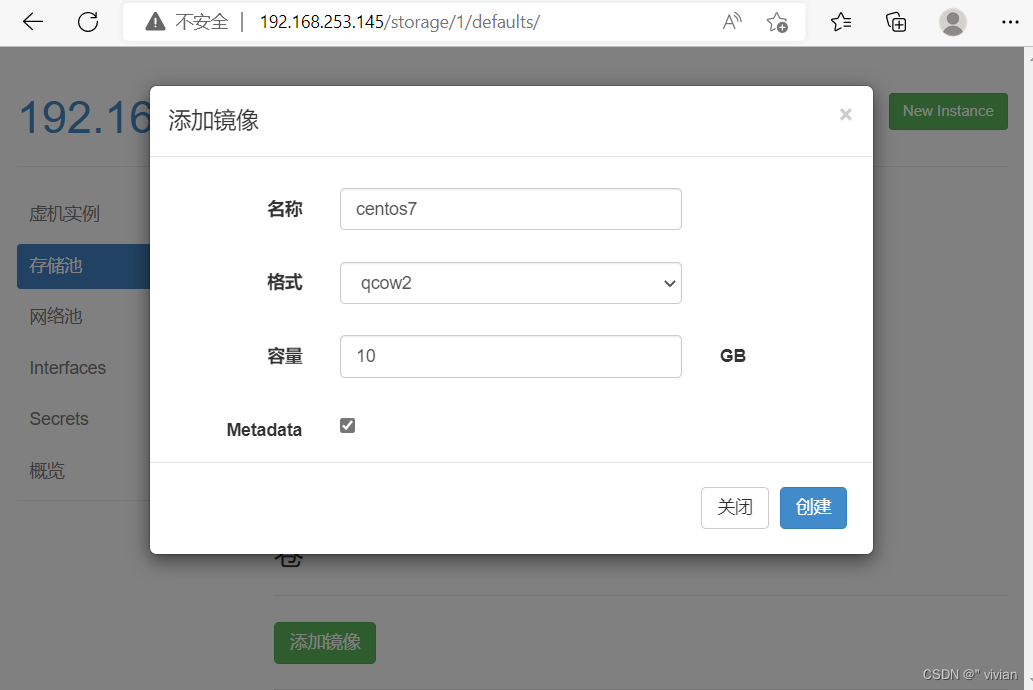Open the 格式 dropdown showing qcow2
This screenshot has height=690, width=1033.
[x=510, y=283]
